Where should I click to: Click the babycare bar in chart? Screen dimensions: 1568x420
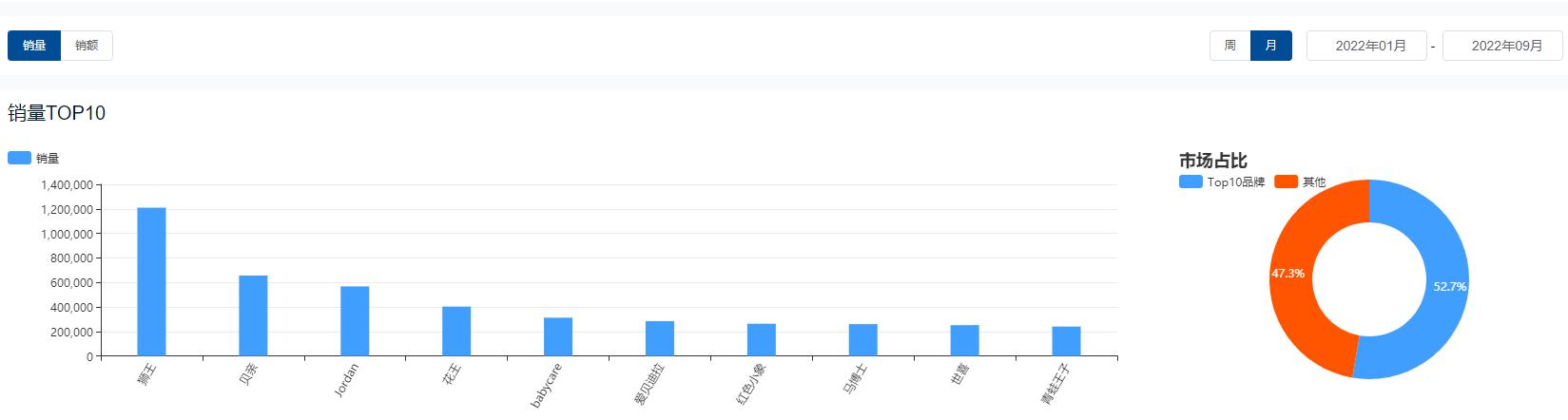click(x=558, y=336)
